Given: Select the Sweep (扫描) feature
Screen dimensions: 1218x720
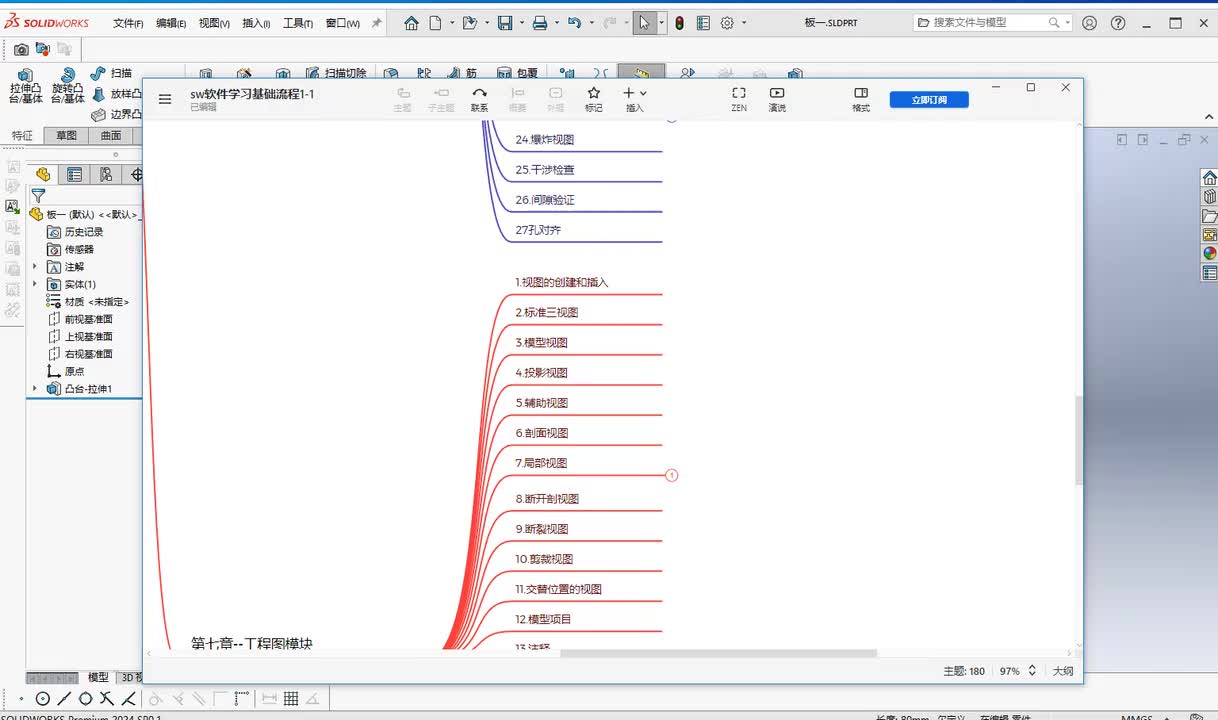Looking at the screenshot, I should click(111, 73).
